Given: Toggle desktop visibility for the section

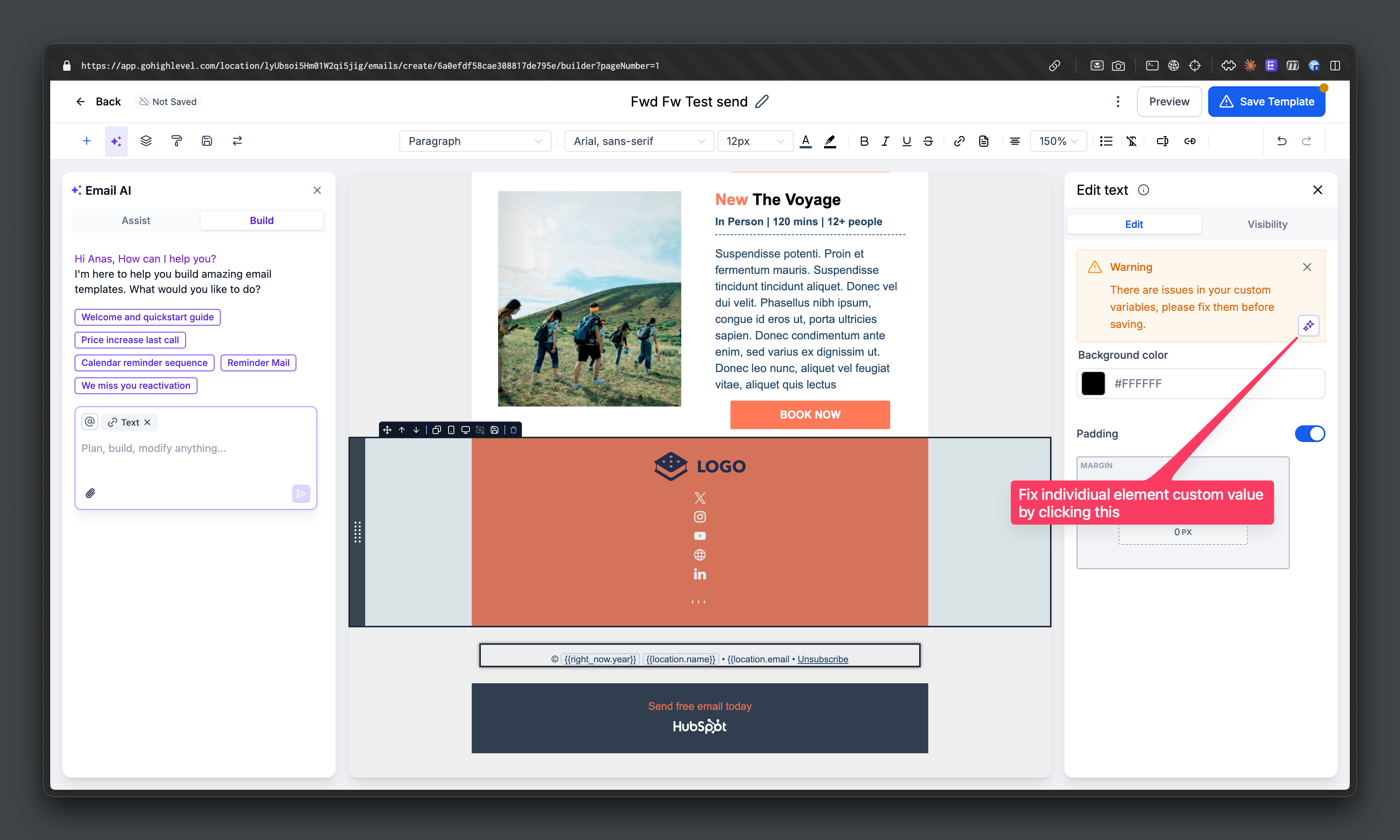Looking at the screenshot, I should 465,430.
